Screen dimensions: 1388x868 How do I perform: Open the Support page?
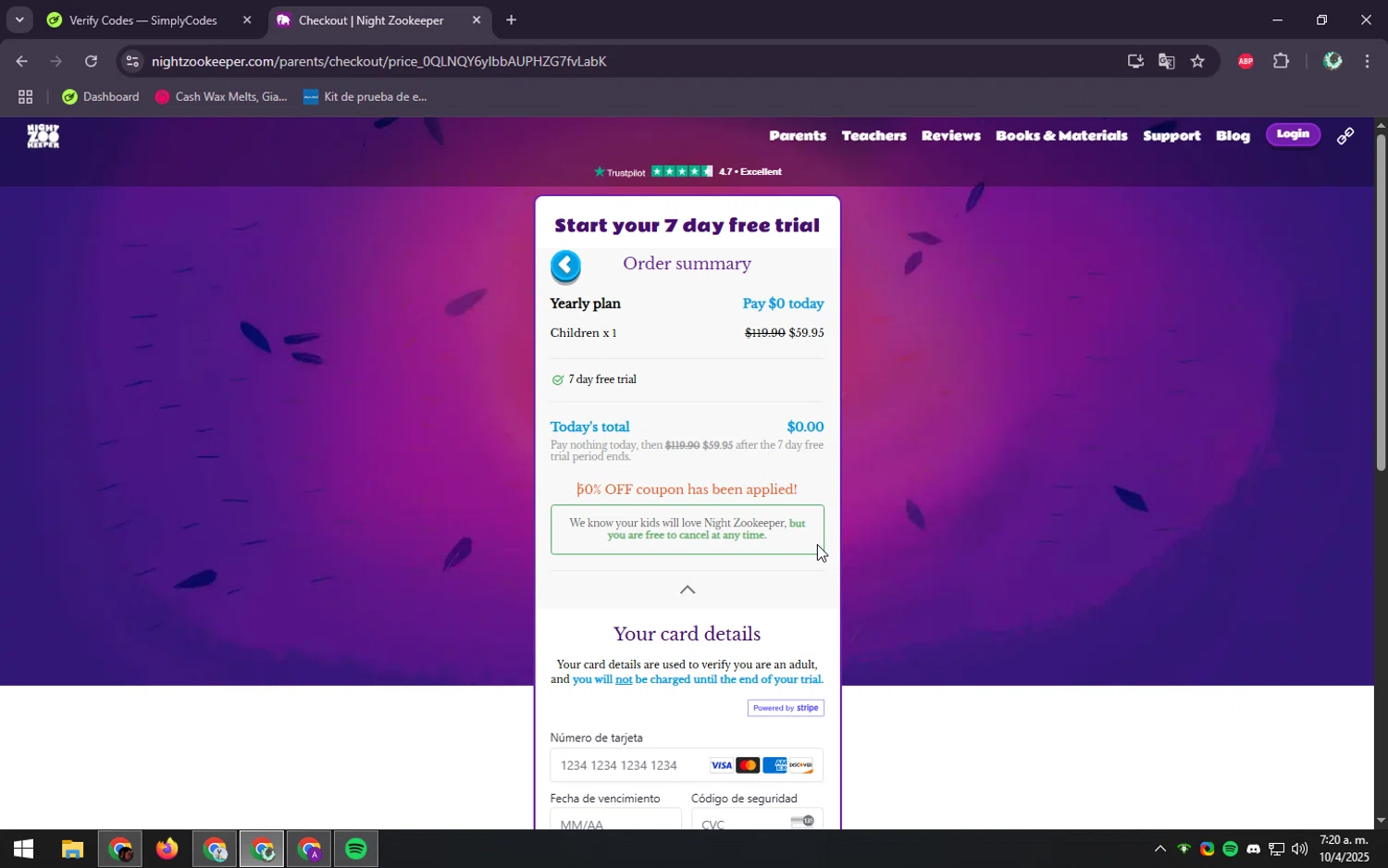(x=1171, y=135)
